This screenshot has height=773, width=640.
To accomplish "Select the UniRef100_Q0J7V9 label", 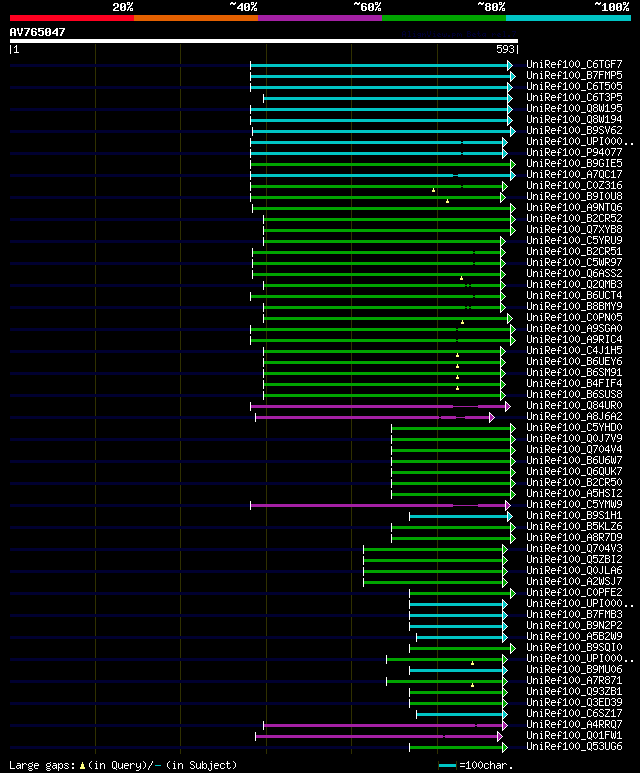I will [574, 439].
